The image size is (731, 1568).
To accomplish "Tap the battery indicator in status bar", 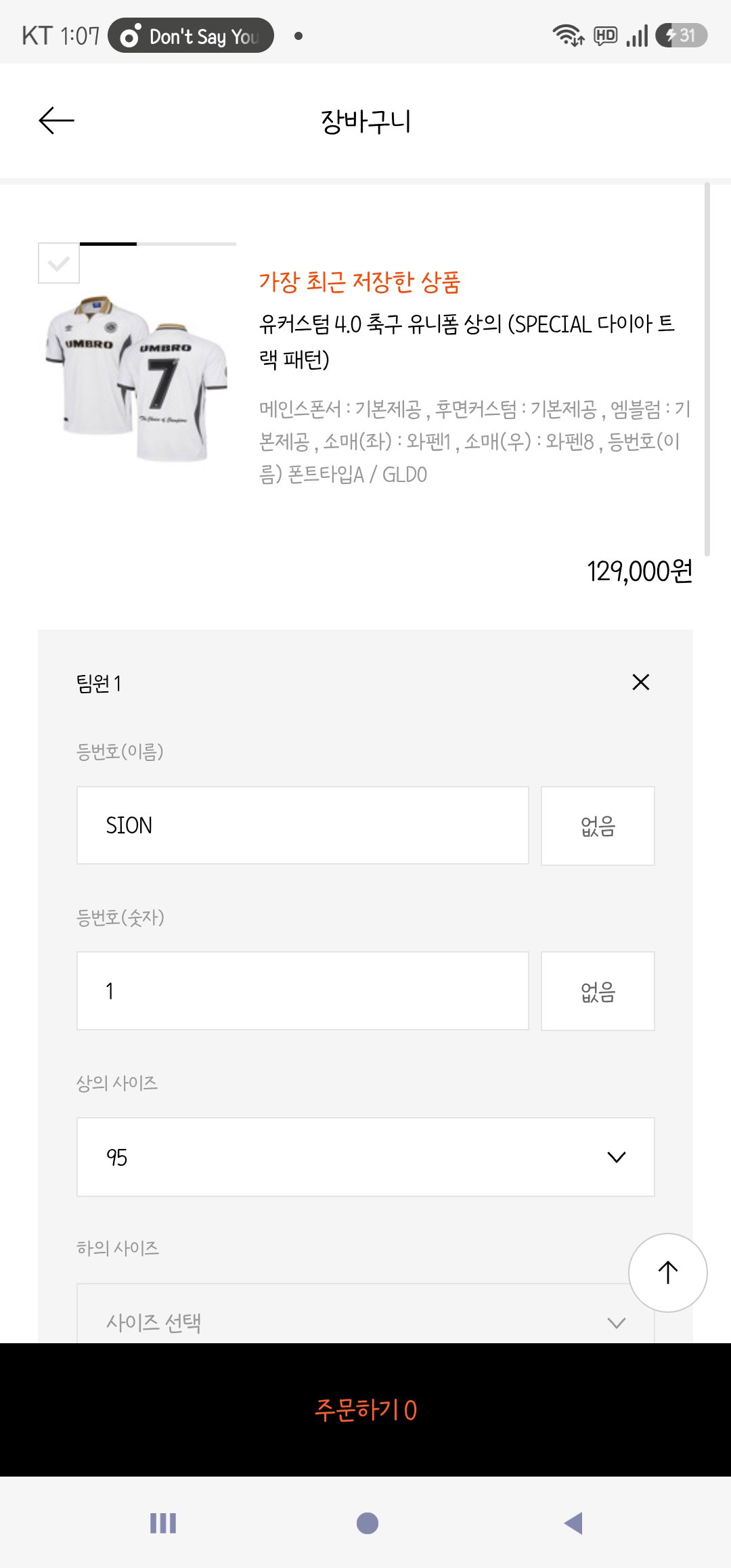I will tap(682, 35).
